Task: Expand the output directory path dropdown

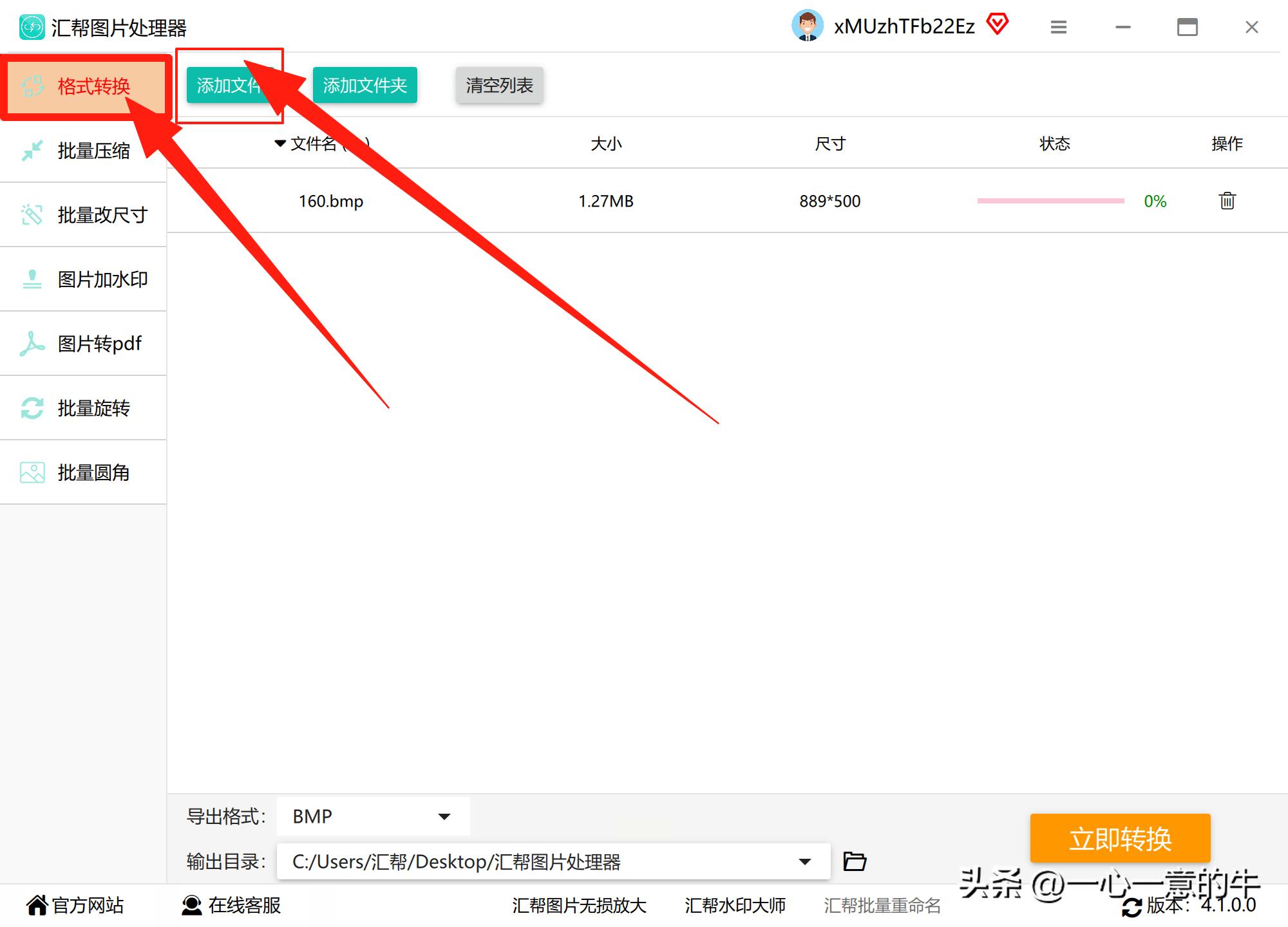Action: point(804,861)
